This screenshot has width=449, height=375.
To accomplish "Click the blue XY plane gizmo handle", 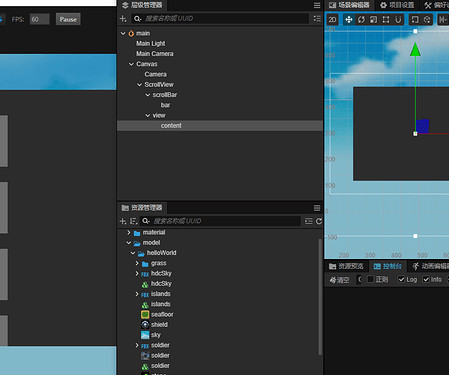I will click(x=422, y=126).
